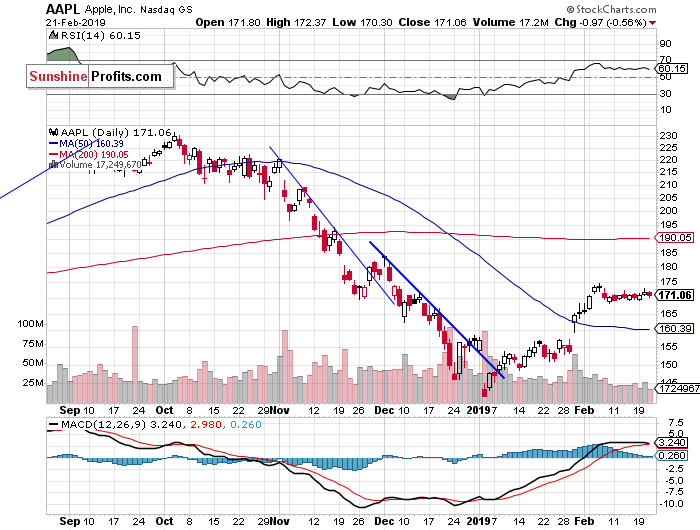Click the date '21-Feb-2019'

(x=75, y=22)
